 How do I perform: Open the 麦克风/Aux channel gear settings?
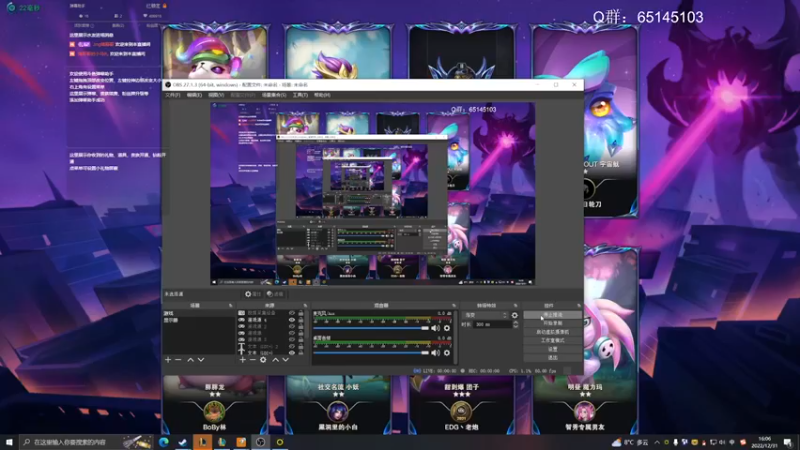point(447,328)
